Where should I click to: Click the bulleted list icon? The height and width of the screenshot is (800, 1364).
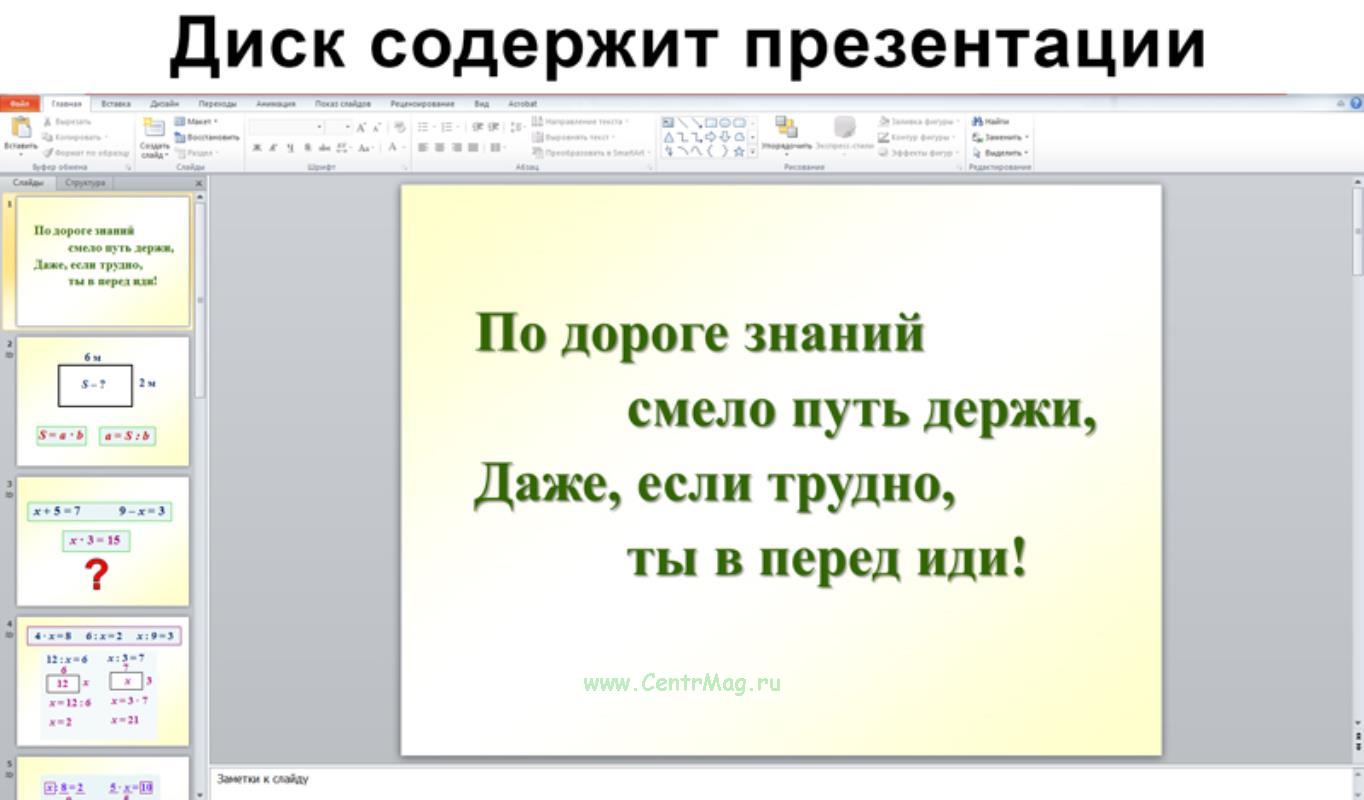424,127
